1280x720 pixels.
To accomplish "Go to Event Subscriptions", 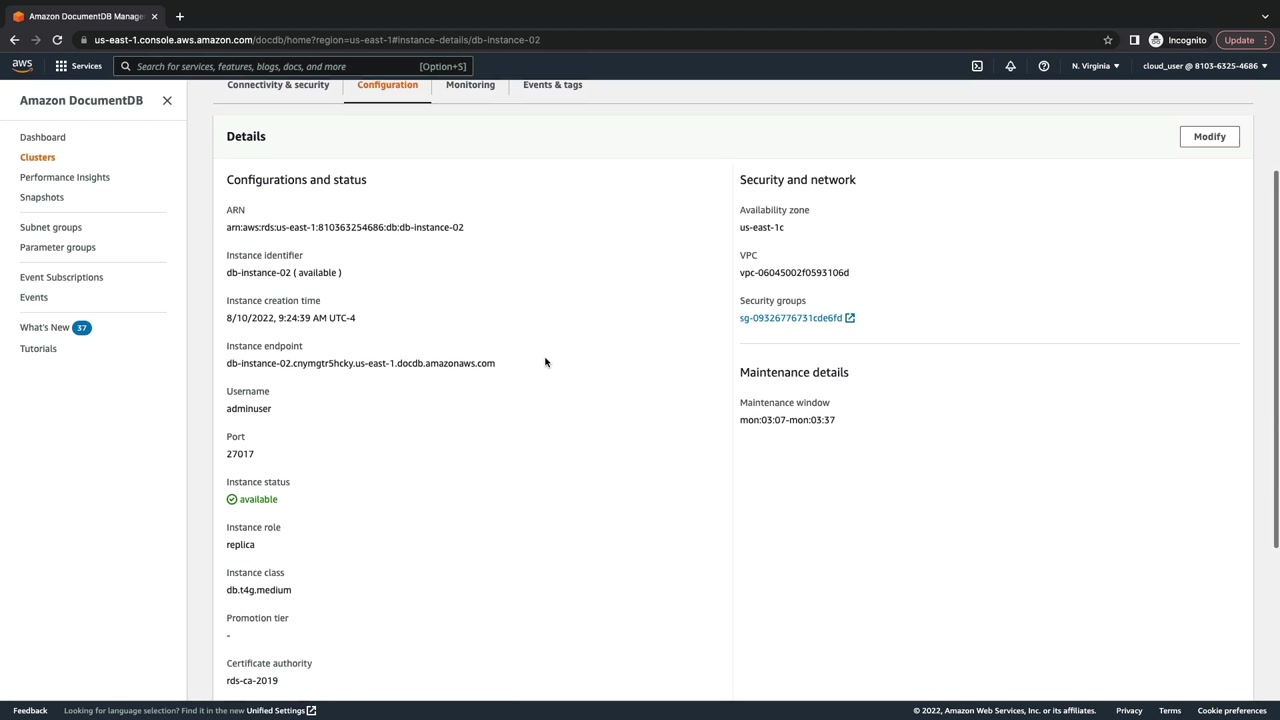I will tap(61, 277).
